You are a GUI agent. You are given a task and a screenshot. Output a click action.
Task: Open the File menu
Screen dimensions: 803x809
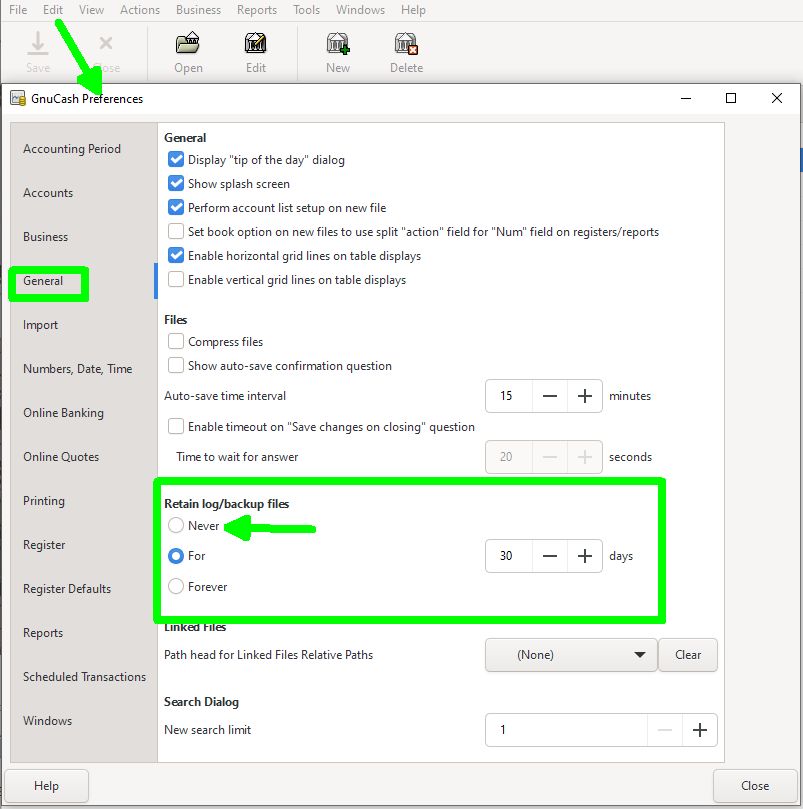[x=18, y=10]
